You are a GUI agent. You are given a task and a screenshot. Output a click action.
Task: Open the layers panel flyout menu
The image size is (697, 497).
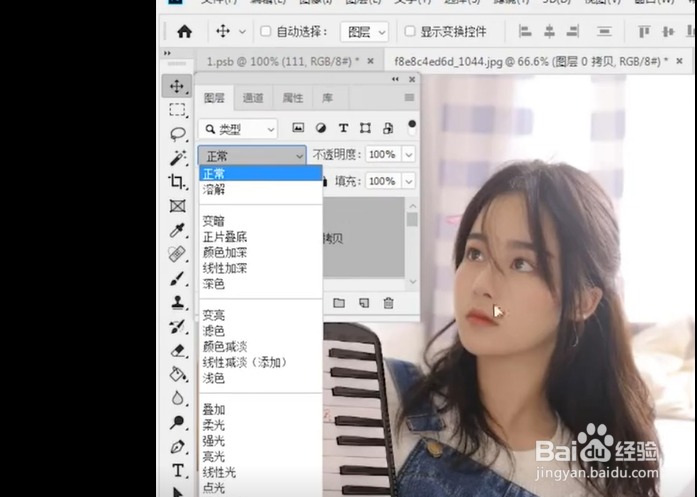[409, 97]
